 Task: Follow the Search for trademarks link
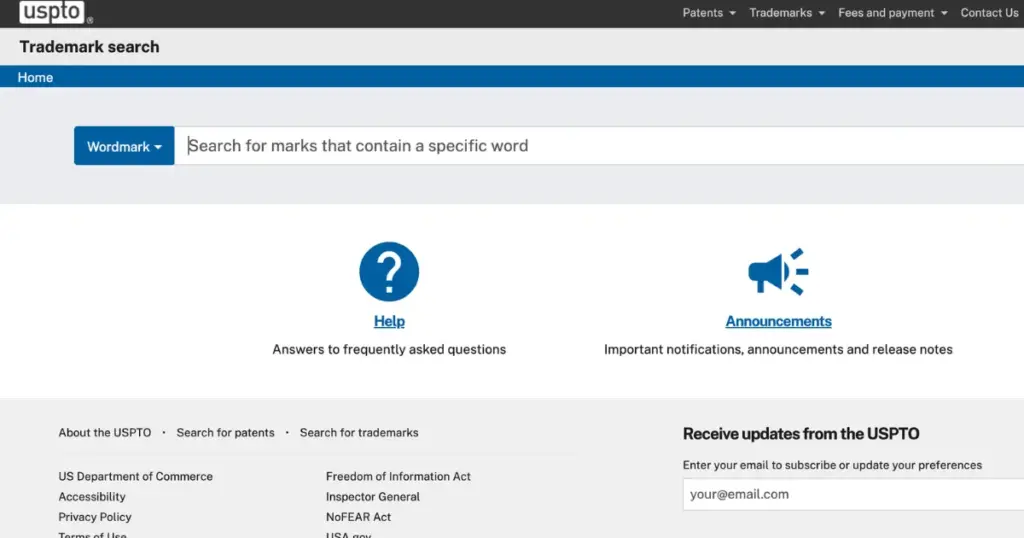tap(359, 433)
